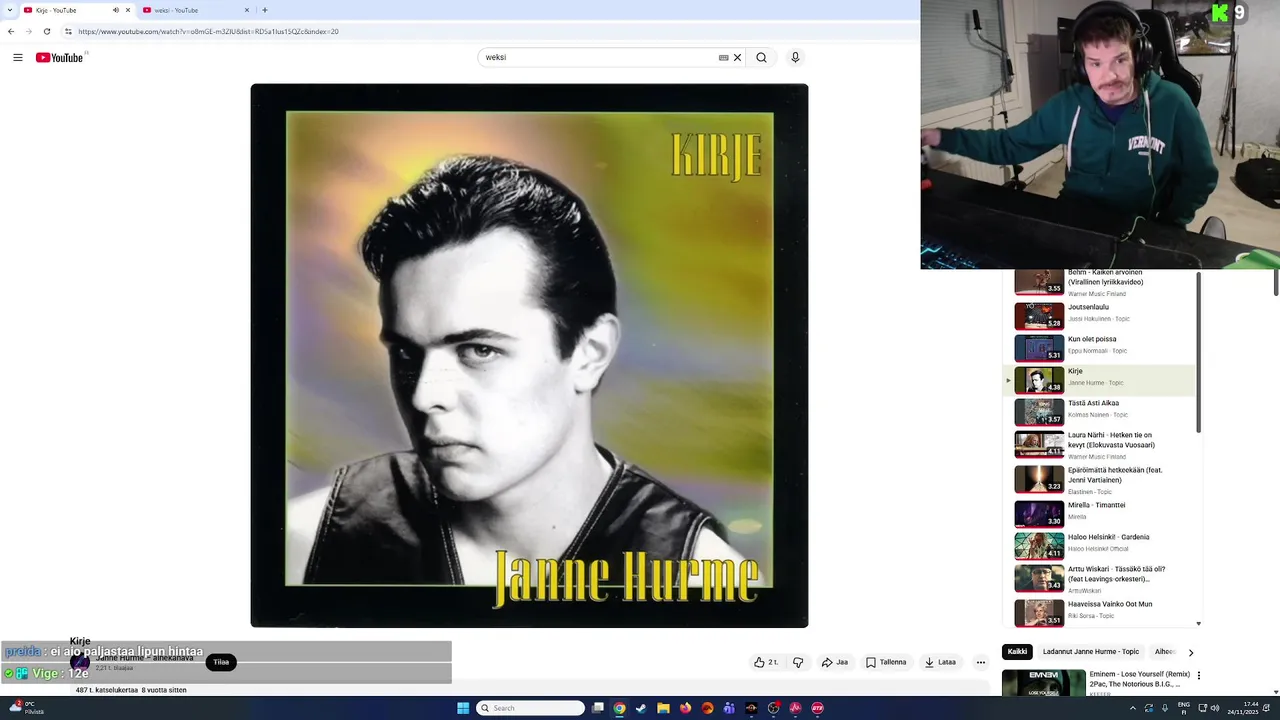The width and height of the screenshot is (1280, 720).
Task: Open the red GTR app in taskbar
Action: pyautogui.click(x=817, y=708)
